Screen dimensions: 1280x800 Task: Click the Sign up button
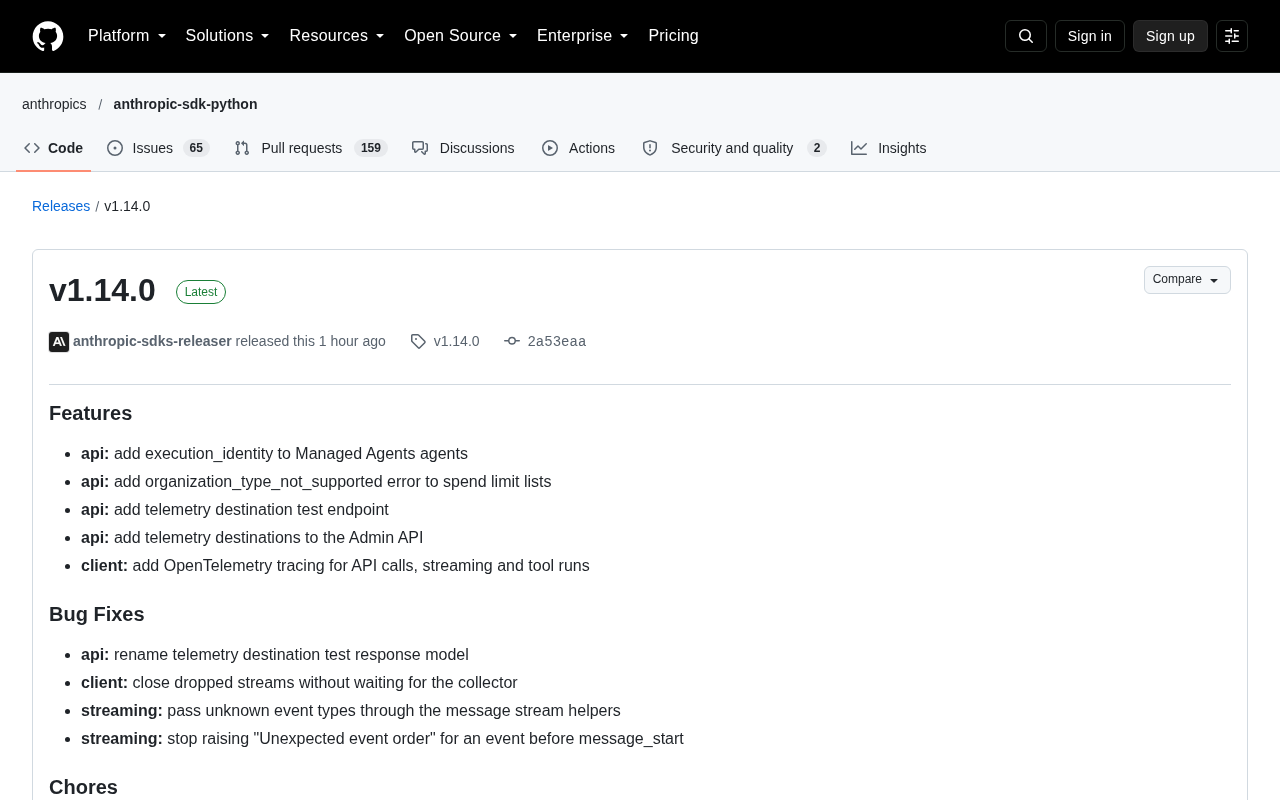point(1170,36)
